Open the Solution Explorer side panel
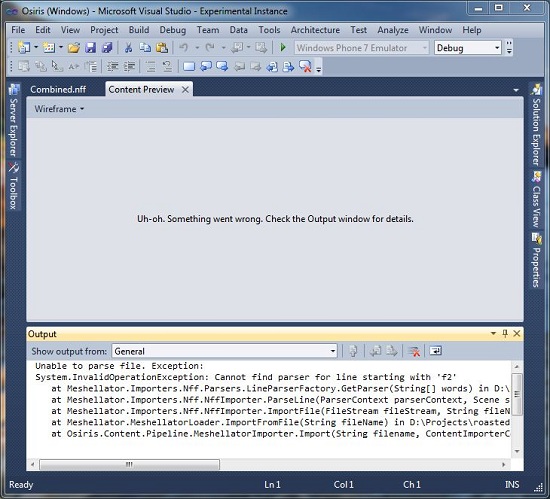 point(536,125)
